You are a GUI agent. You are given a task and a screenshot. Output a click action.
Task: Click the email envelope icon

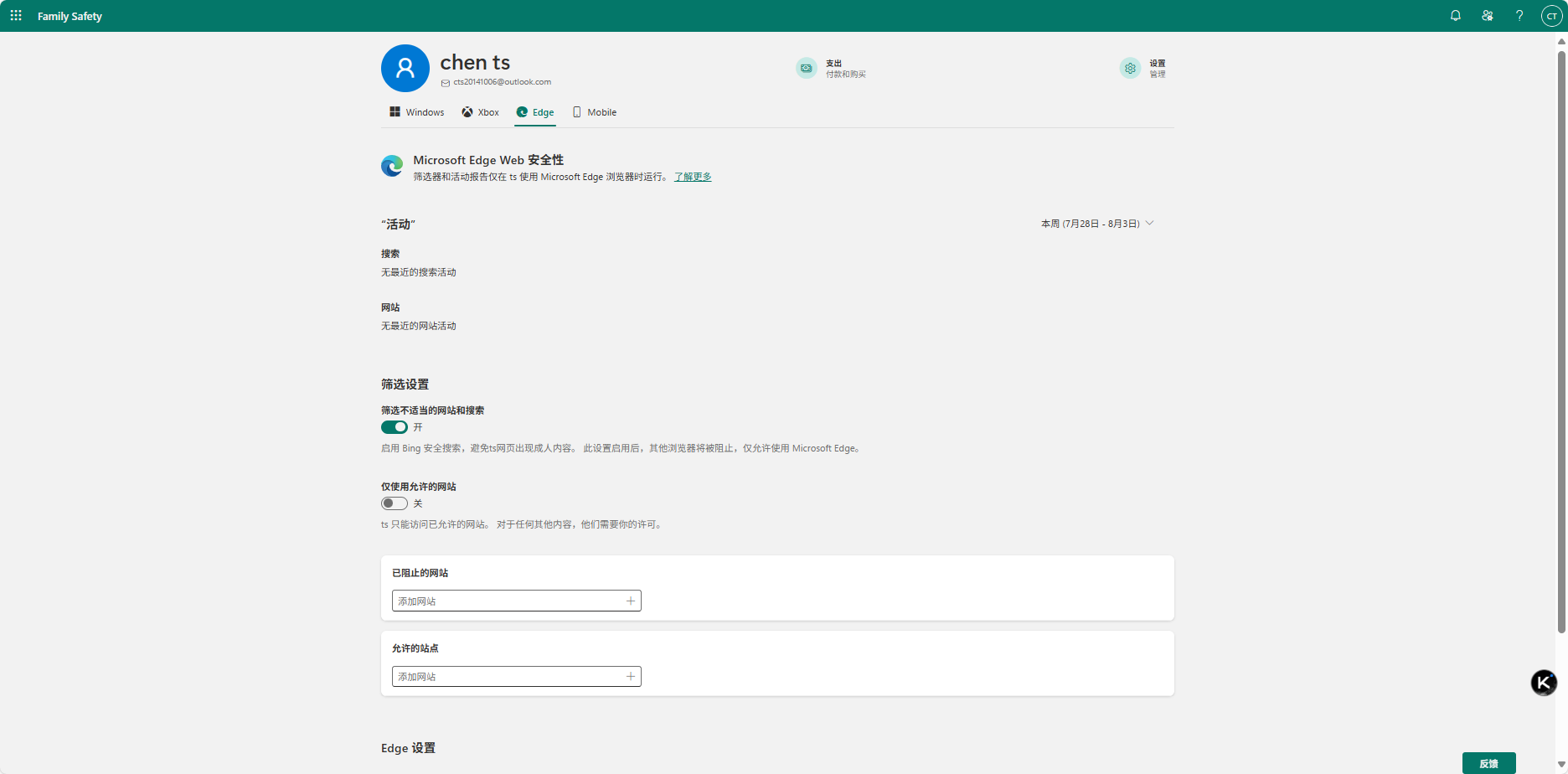click(x=446, y=83)
